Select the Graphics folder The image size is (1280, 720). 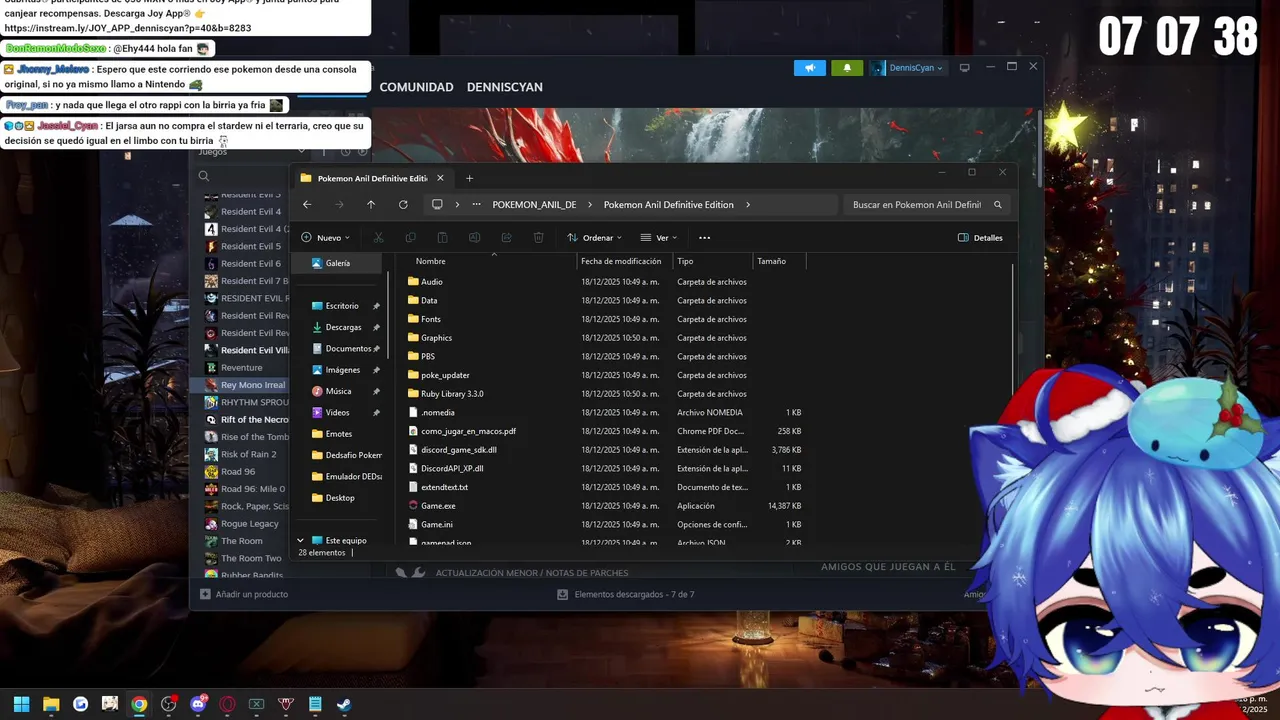click(436, 338)
